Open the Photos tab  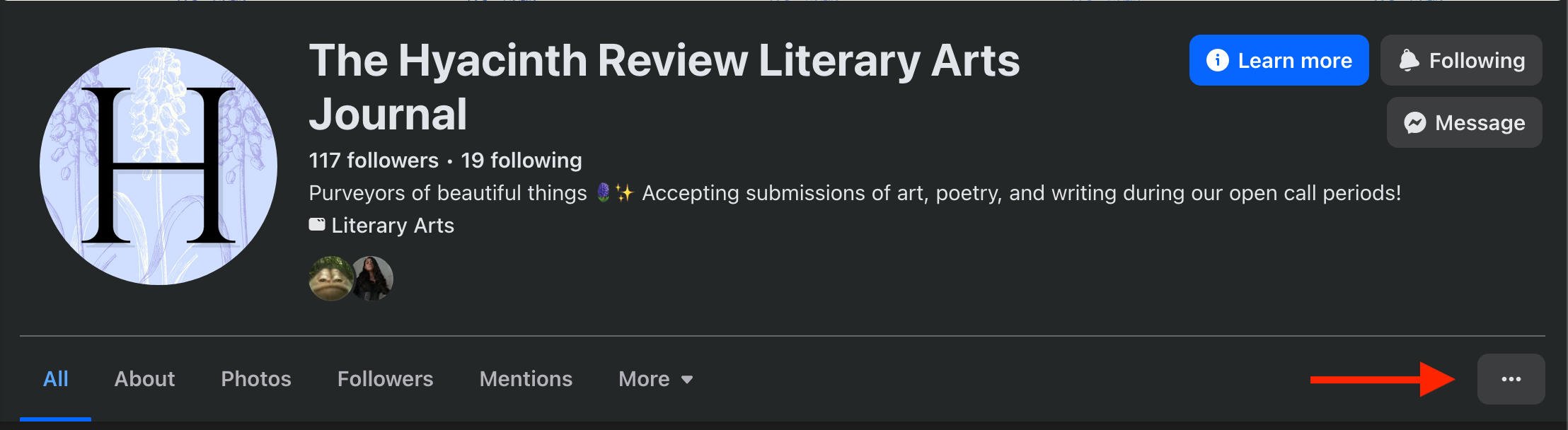click(x=256, y=379)
